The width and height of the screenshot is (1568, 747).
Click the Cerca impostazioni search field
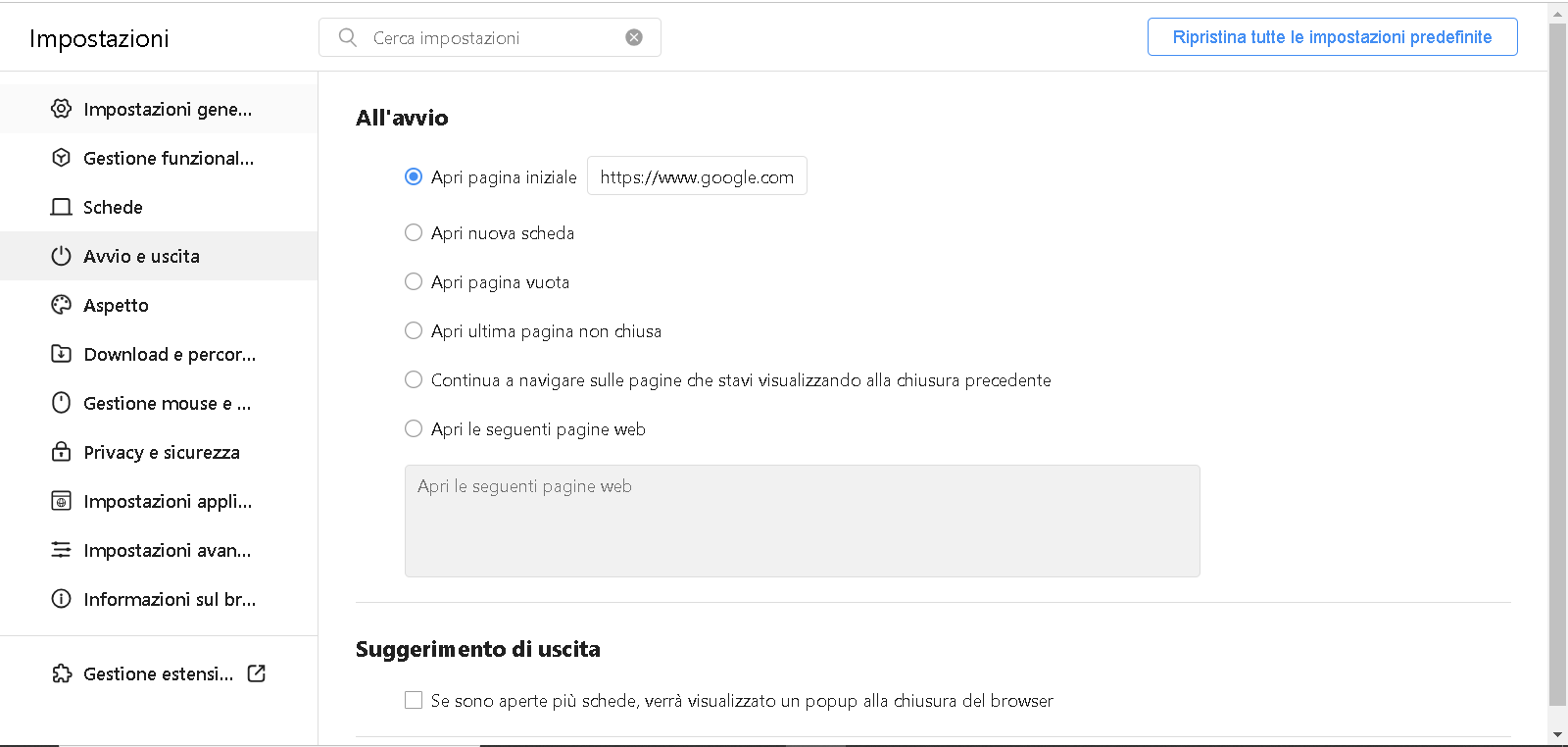click(x=490, y=37)
